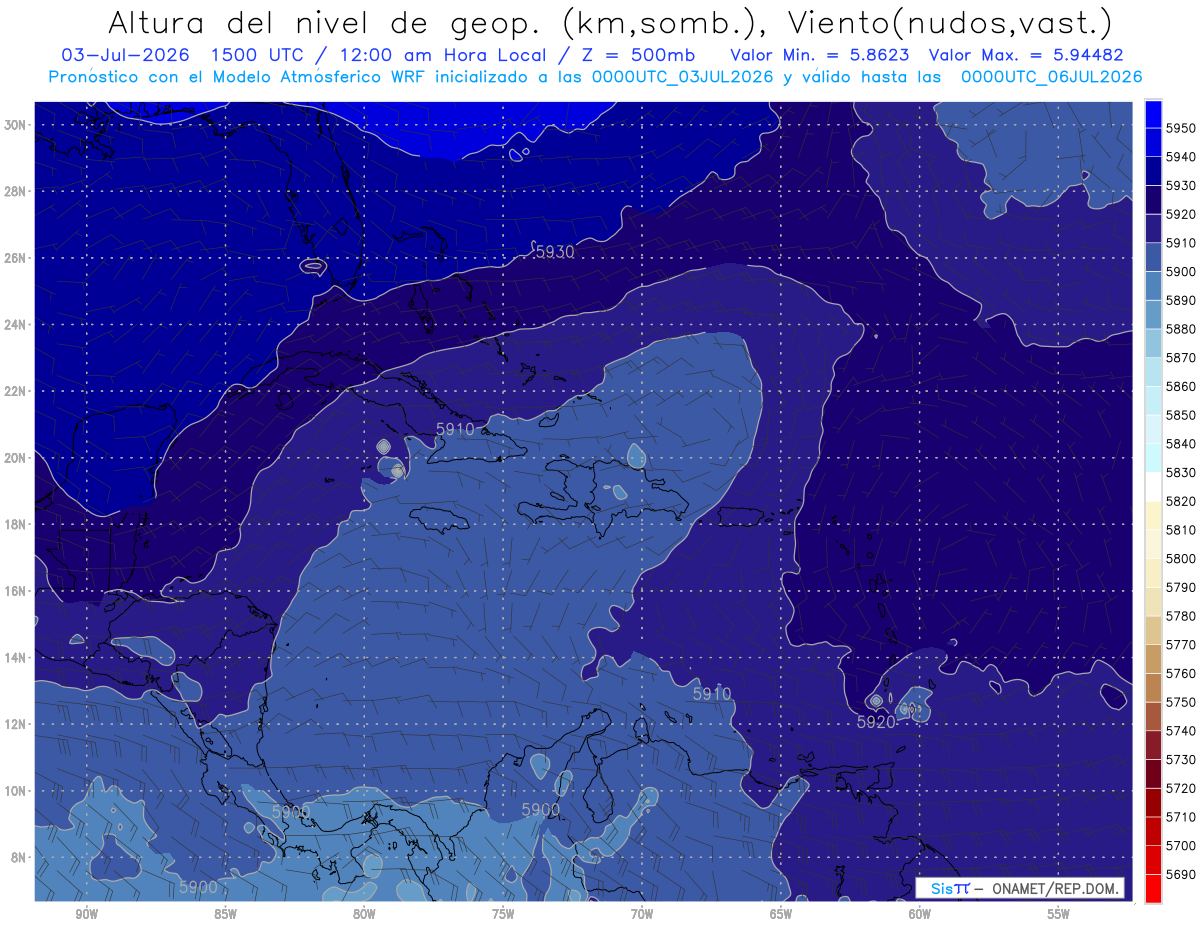
Task: Click the 22N latitude axis label
Action: click(x=15, y=391)
